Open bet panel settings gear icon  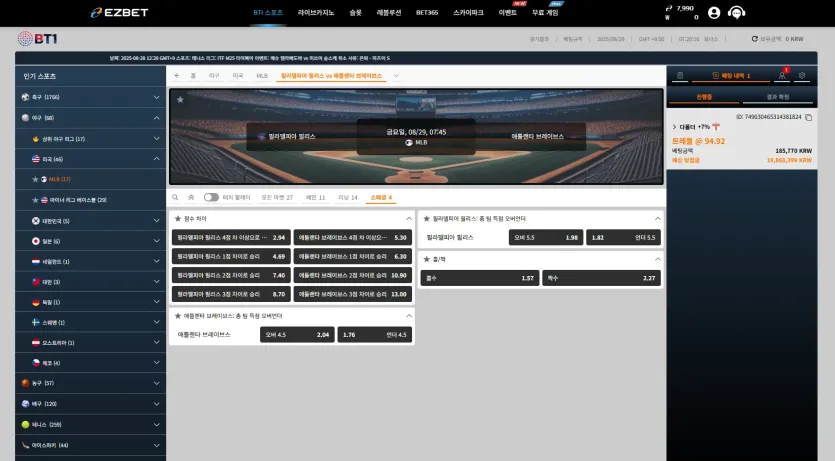(x=802, y=76)
